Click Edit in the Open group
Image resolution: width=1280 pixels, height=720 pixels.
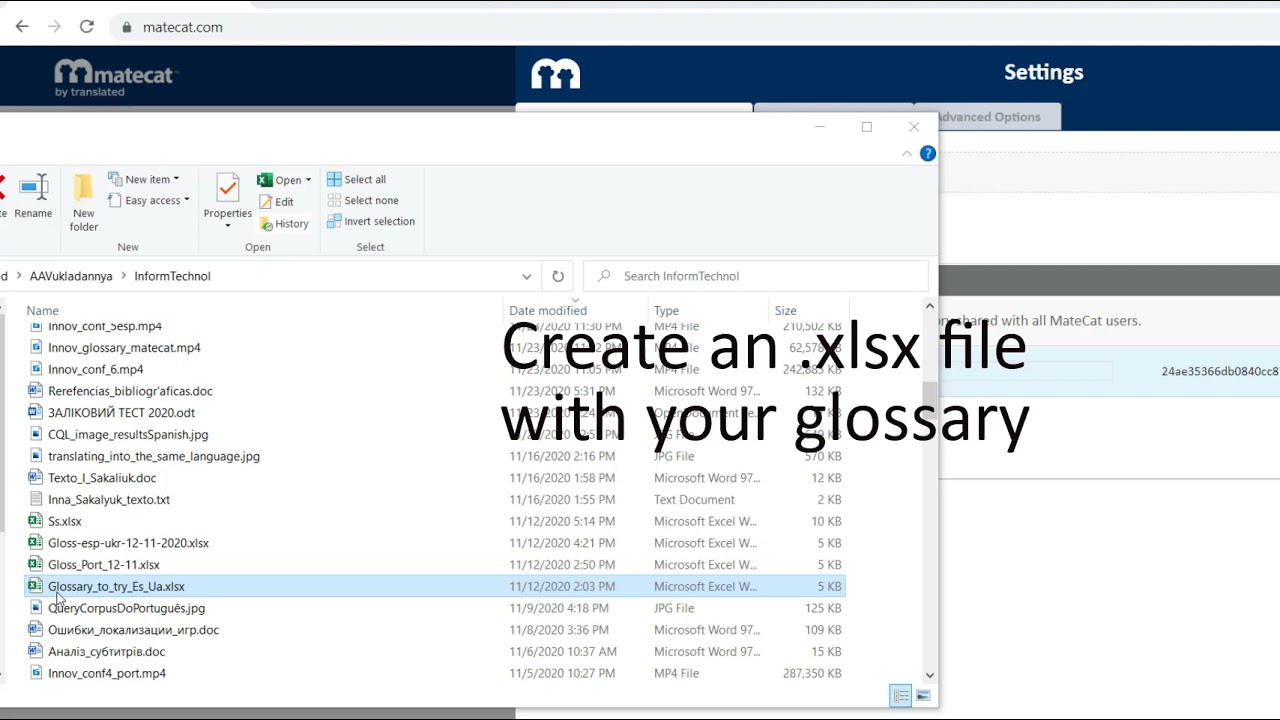pos(276,201)
